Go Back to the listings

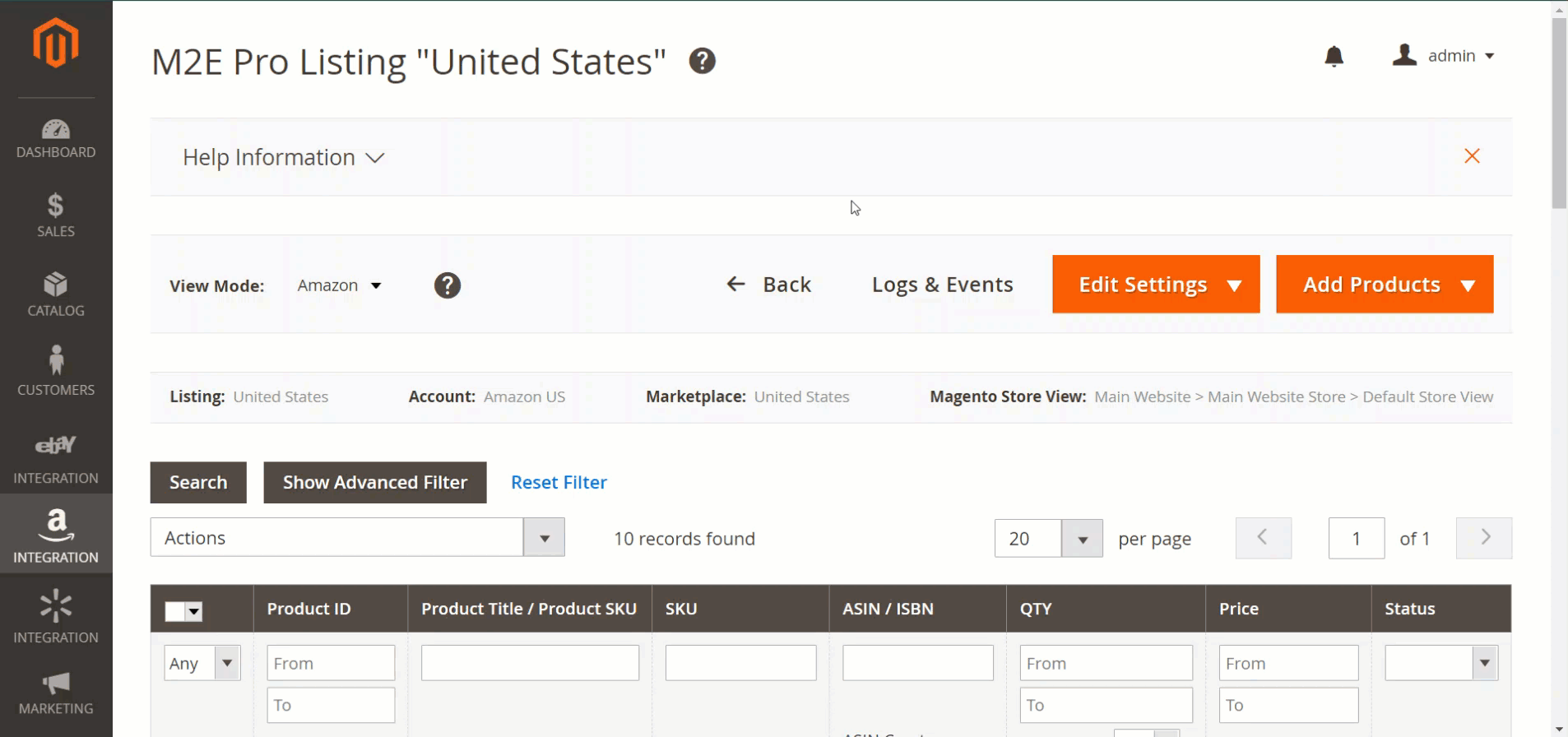768,285
